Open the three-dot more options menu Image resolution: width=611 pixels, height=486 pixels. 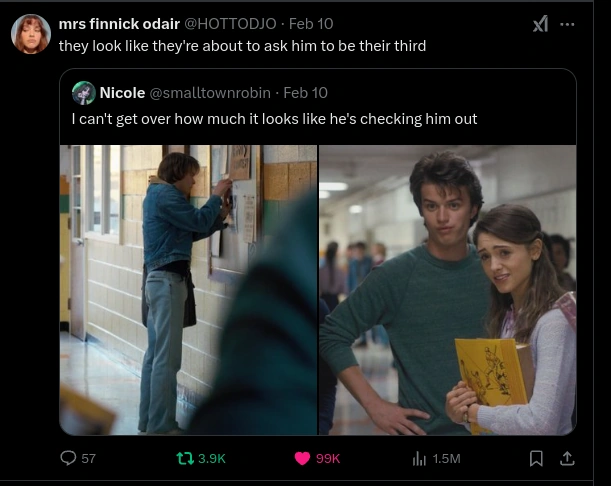567,24
